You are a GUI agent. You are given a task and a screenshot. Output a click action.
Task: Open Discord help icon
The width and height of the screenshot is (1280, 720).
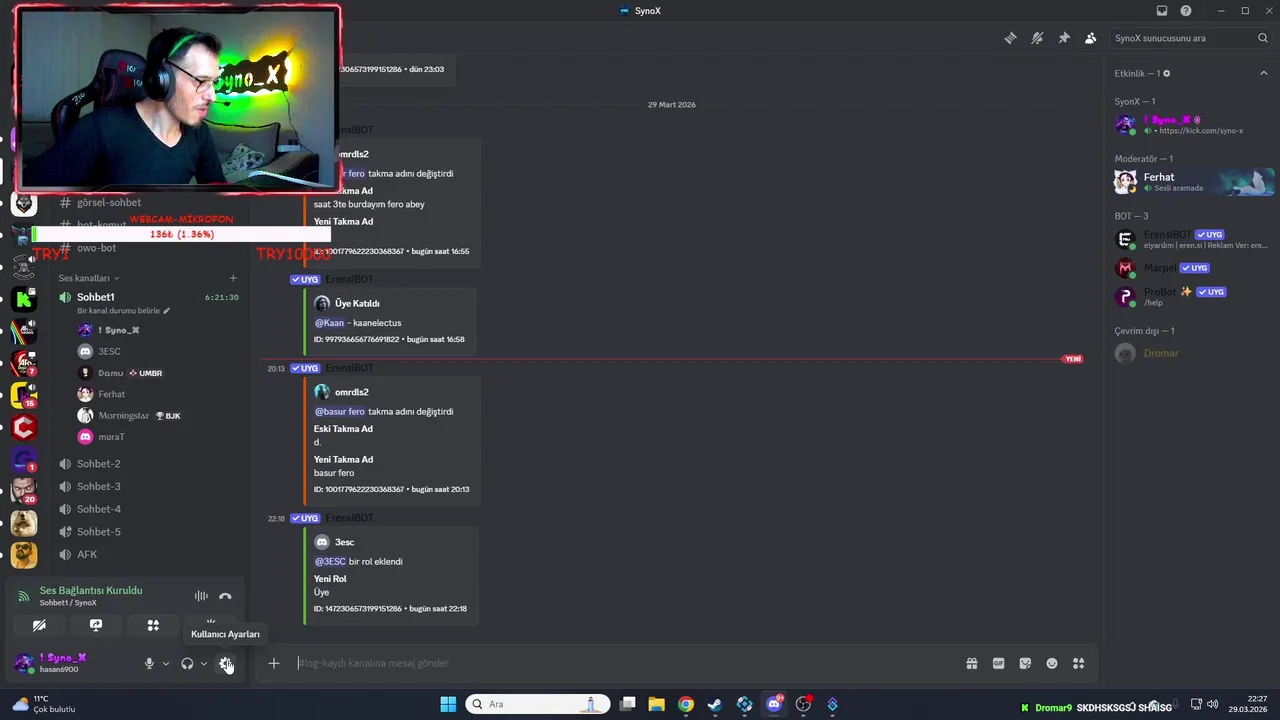(1186, 11)
